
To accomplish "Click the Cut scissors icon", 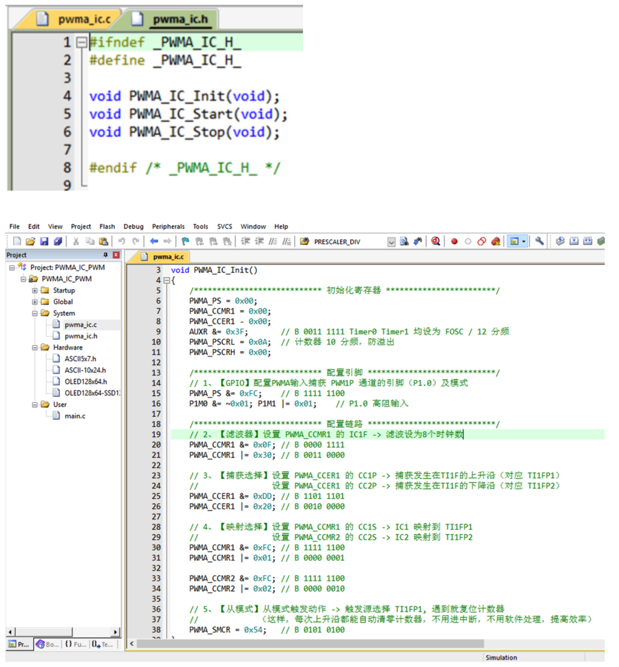I will [76, 242].
